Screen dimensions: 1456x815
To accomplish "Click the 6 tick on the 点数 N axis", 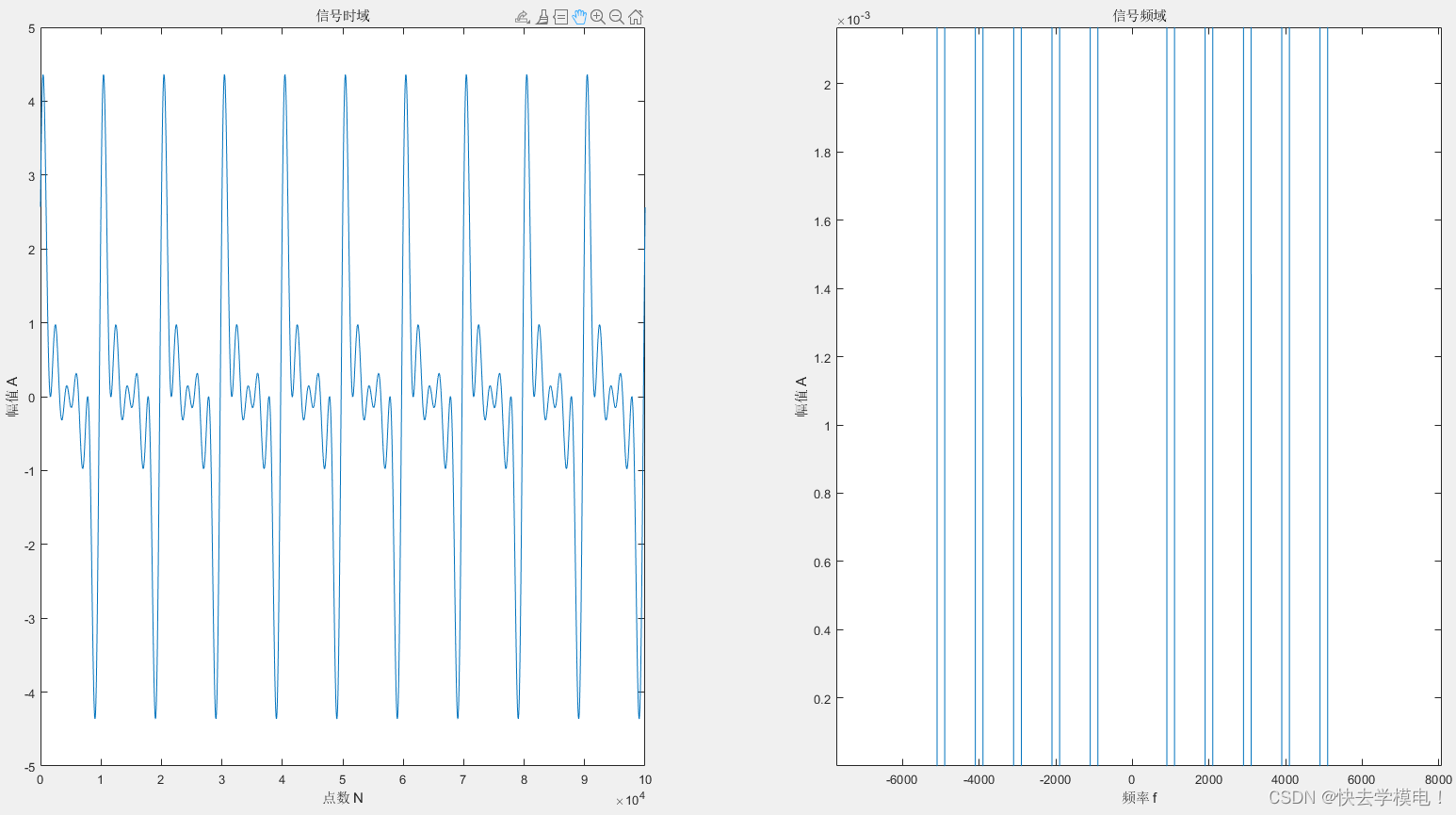I will coord(403,779).
